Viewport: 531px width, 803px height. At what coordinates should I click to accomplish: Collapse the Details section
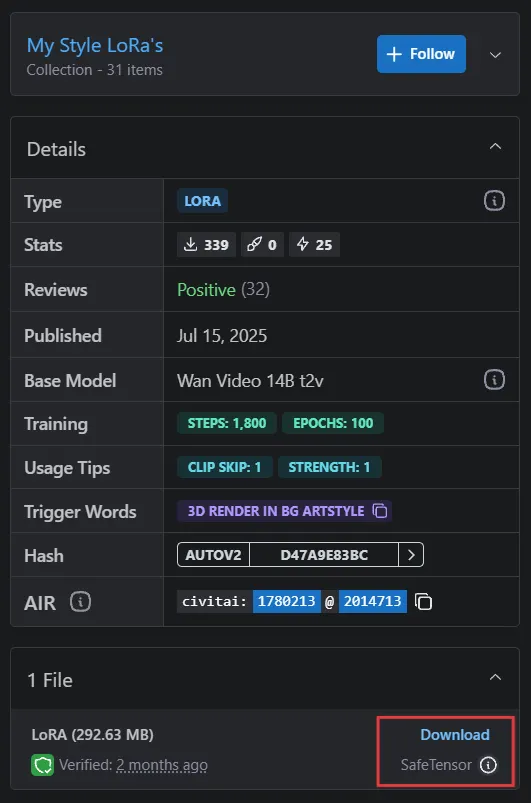point(495,147)
